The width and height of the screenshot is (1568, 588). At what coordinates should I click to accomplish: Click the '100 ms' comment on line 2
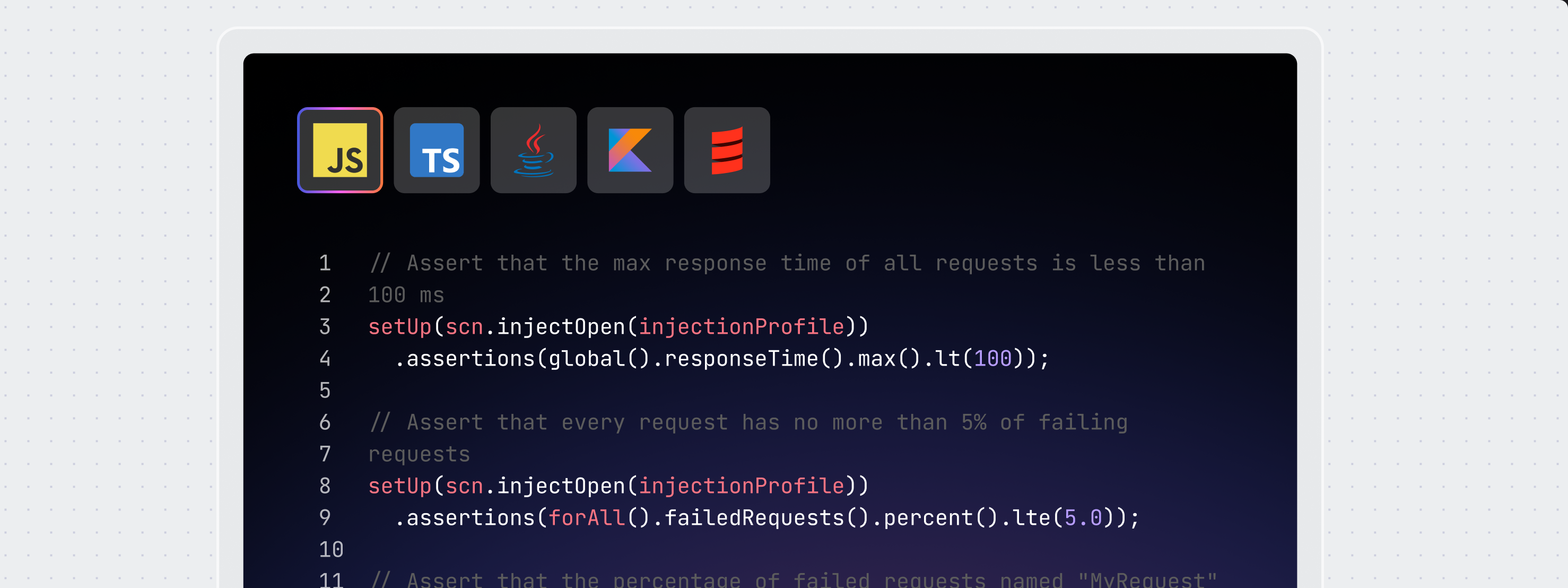[x=406, y=295]
